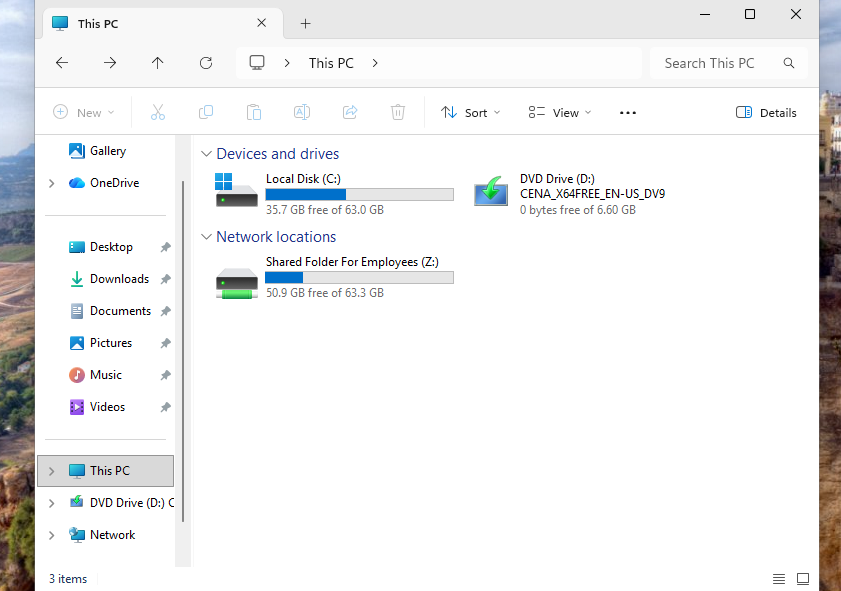Navigate up one level with up arrow
The width and height of the screenshot is (841, 591).
pos(158,63)
